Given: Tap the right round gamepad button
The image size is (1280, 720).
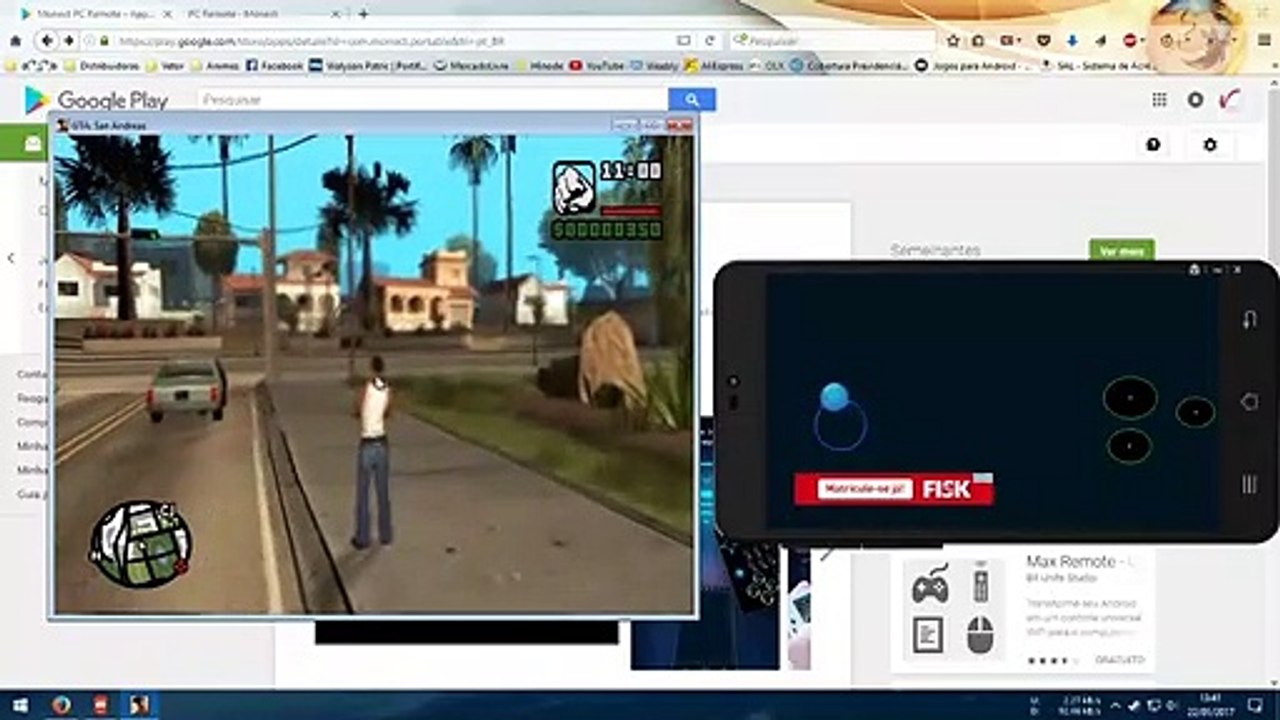Looking at the screenshot, I should (x=1195, y=412).
